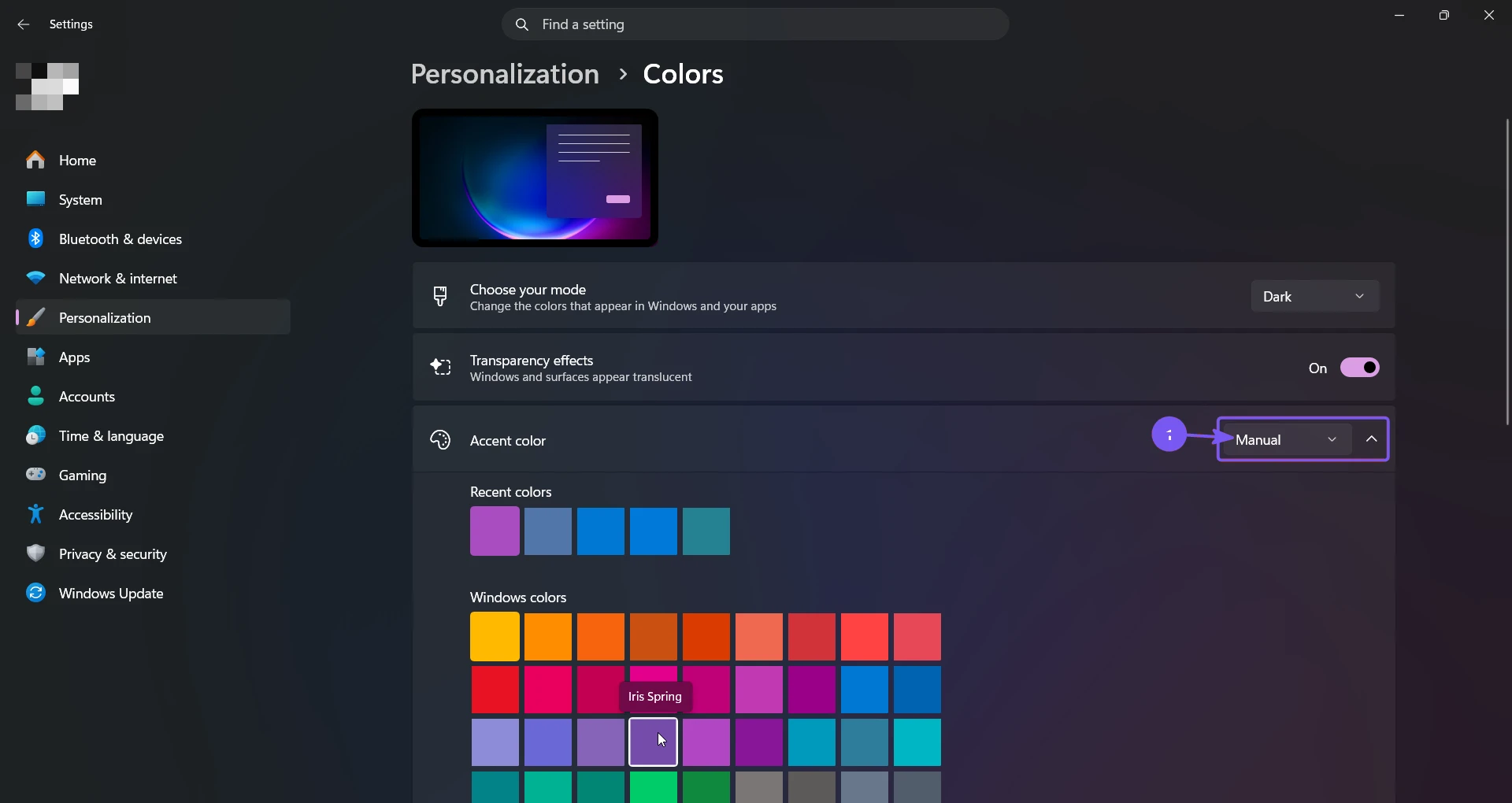Screen dimensions: 1512x803
Task: Click the Accessibility figure icon
Action: point(35,514)
